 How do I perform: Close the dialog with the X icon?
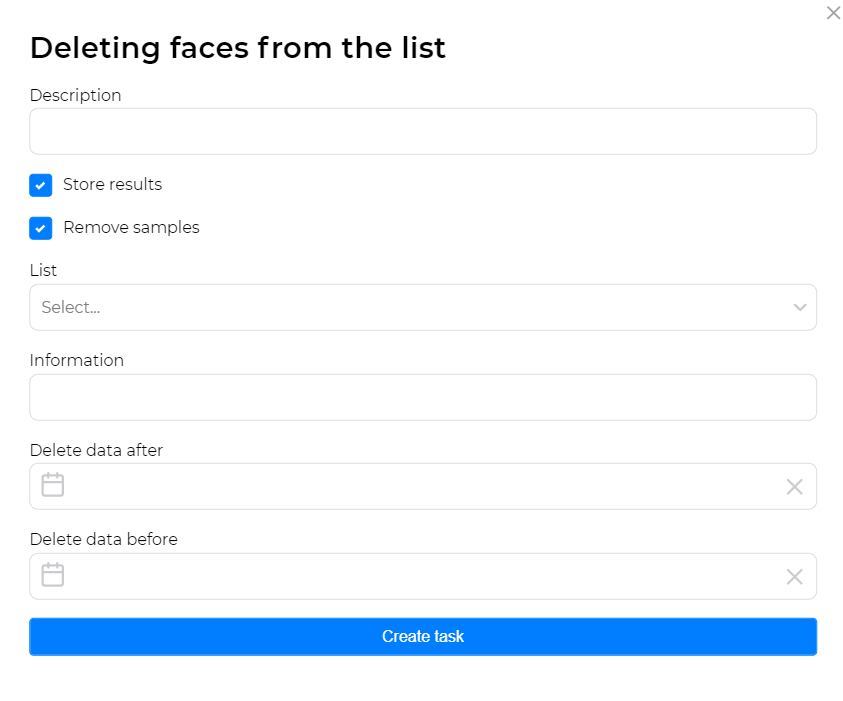point(833,13)
